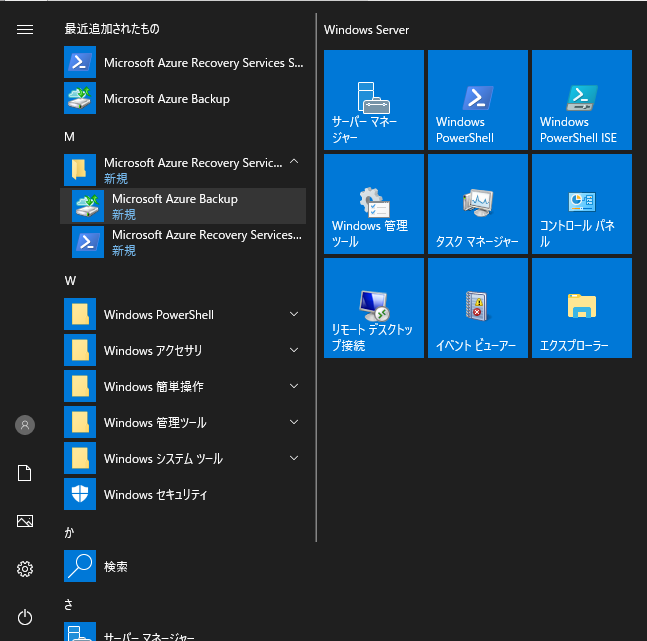This screenshot has width=647, height=641.
Task: Open the Pictures icon in the sidebar
Action: (x=25, y=521)
